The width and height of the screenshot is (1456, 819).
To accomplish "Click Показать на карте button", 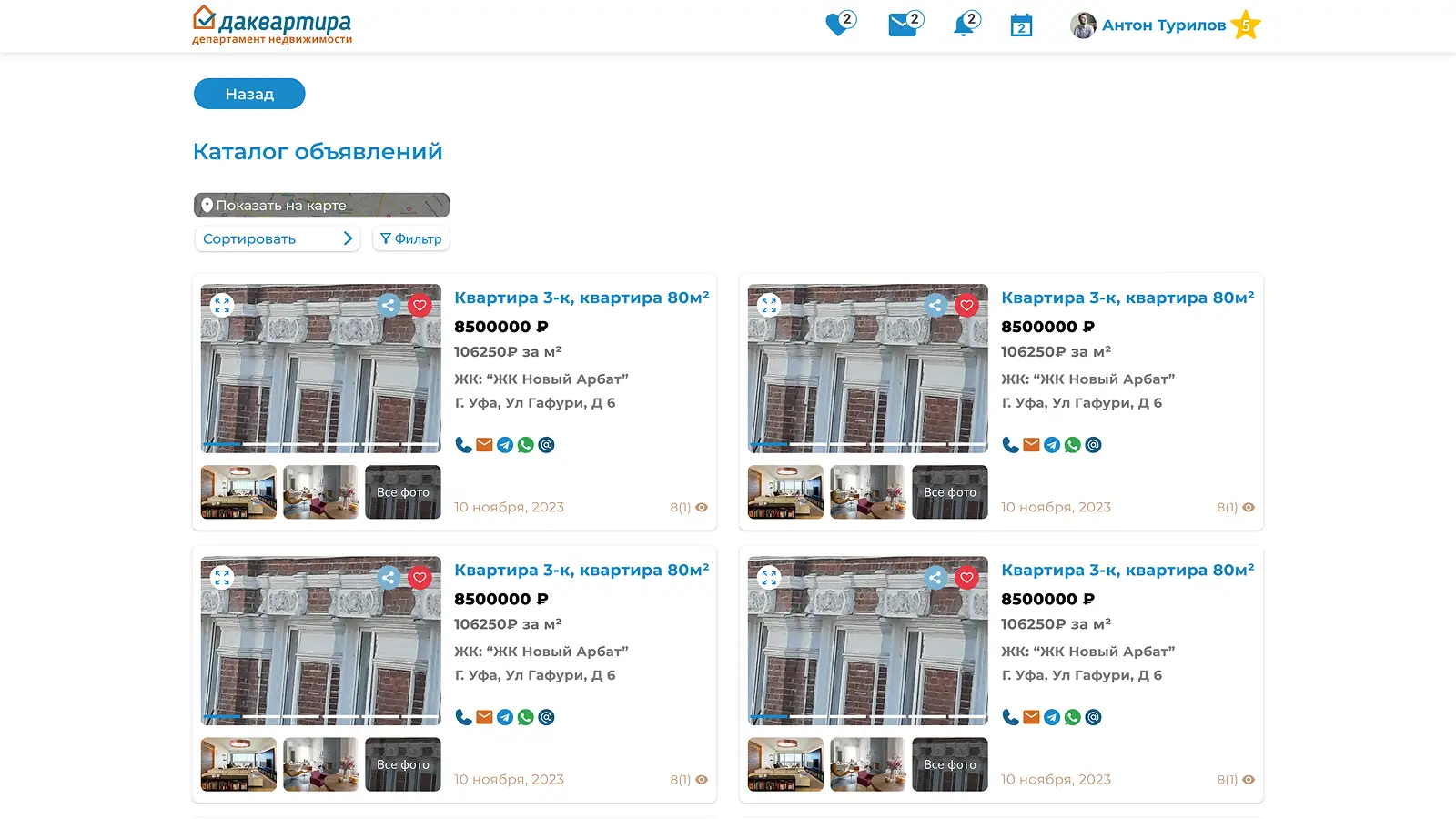I will coord(321,206).
